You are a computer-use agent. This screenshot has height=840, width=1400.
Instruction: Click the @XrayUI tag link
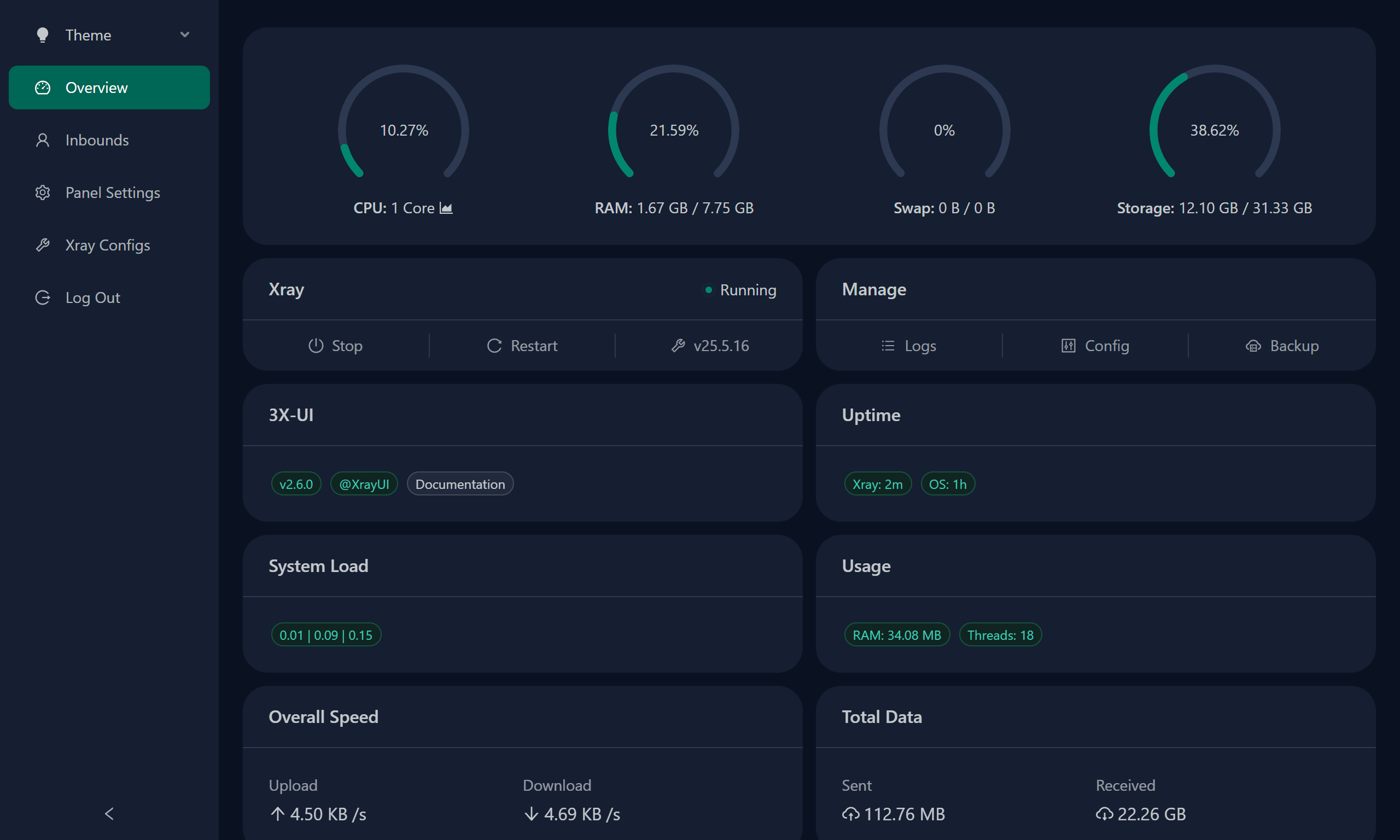click(364, 484)
